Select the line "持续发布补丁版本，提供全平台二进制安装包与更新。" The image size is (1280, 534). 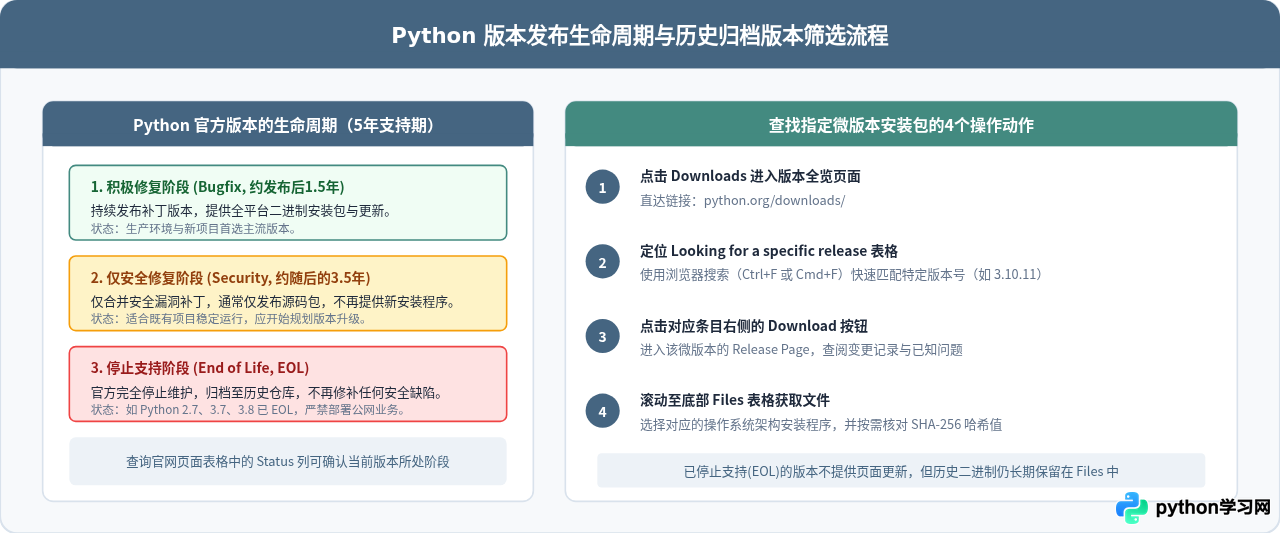[x=241, y=210]
